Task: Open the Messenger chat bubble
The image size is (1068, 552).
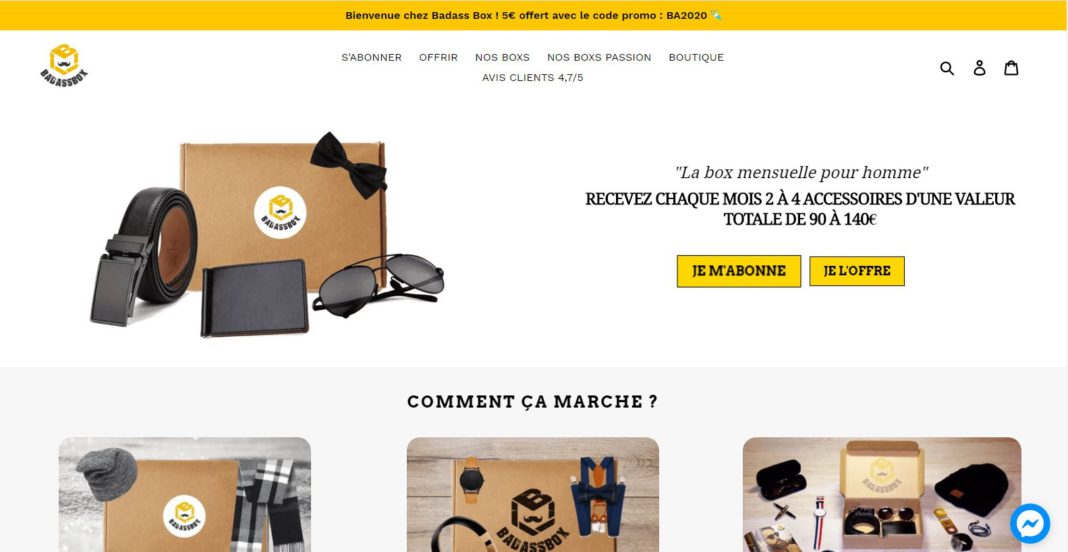Action: click(1030, 523)
